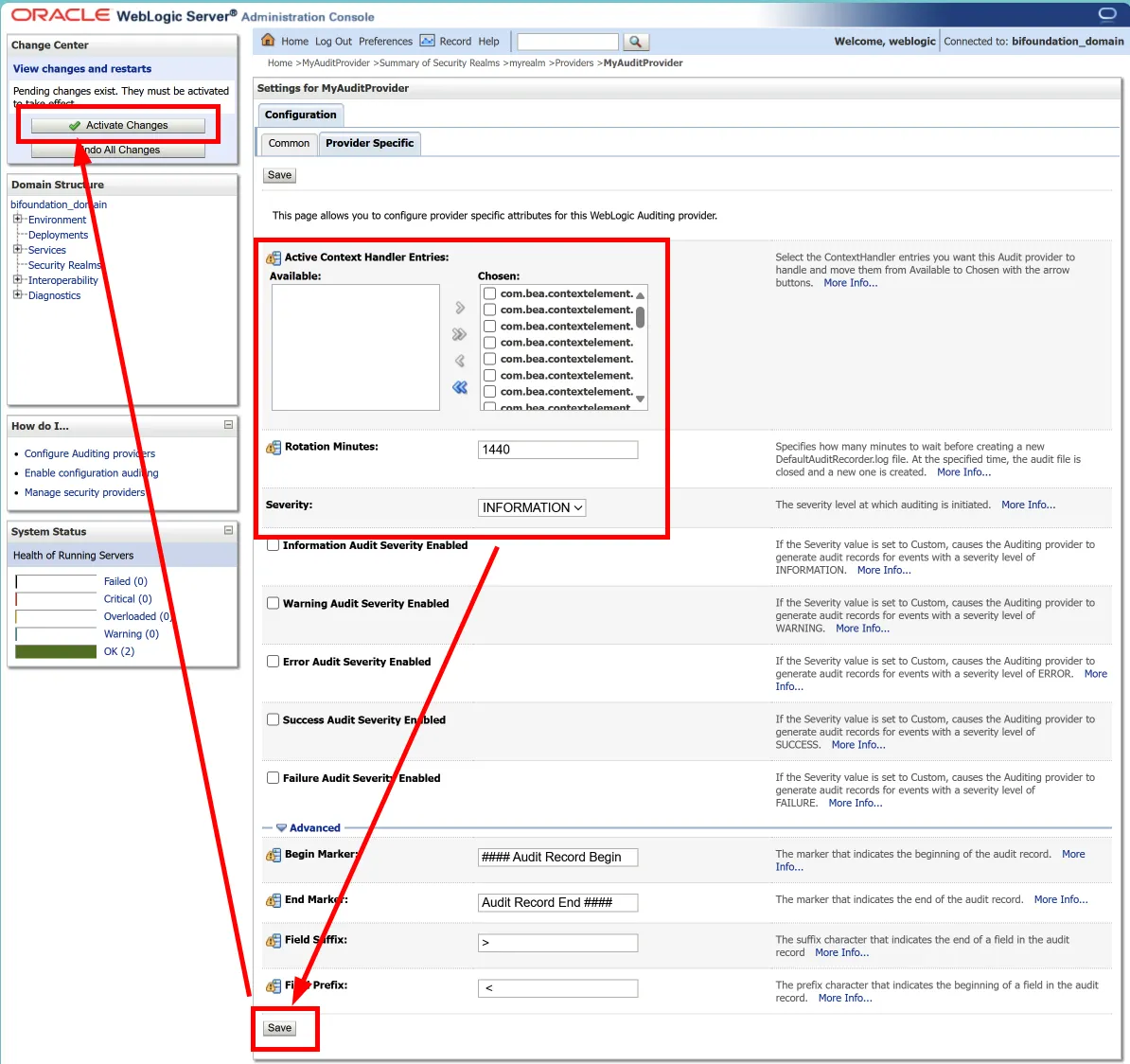1130x1064 pixels.
Task: Click icon beside Begin Marker label
Action: pos(274,855)
